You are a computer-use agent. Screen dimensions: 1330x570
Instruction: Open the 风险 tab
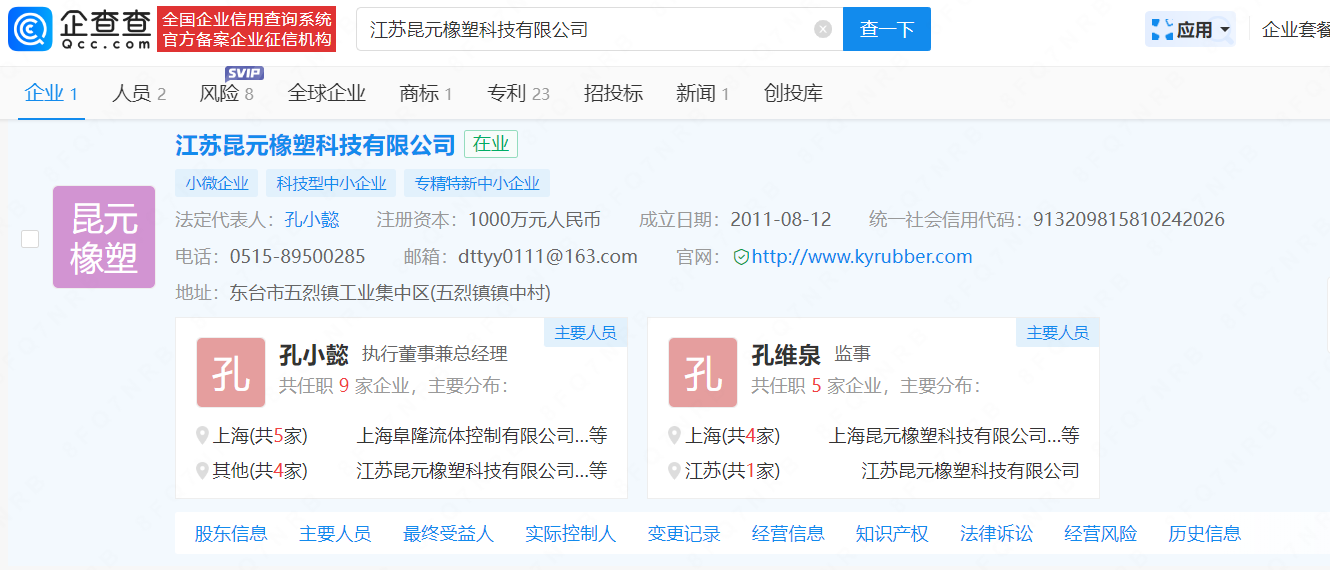(227, 93)
